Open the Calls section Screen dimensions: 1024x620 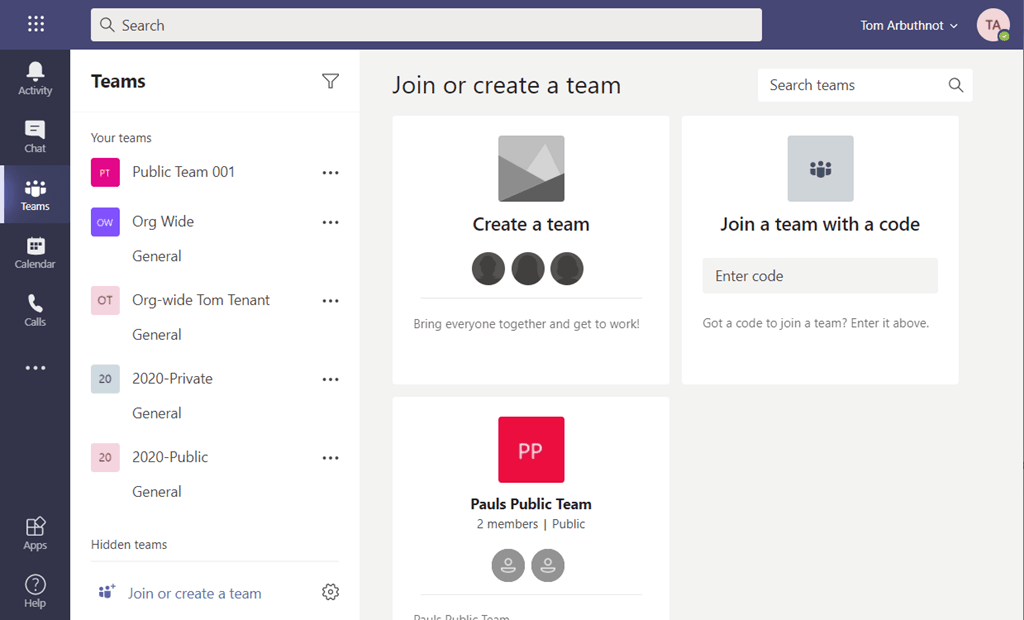pyautogui.click(x=35, y=310)
